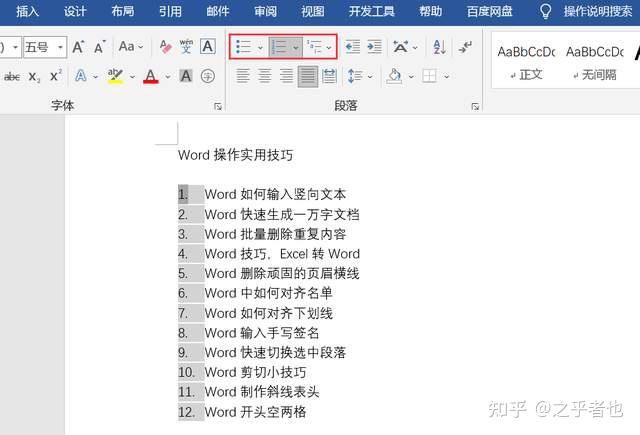Viewport: 640px width, 435px height.
Task: Click the line Word 如何输入竖向文本
Action: click(x=275, y=194)
